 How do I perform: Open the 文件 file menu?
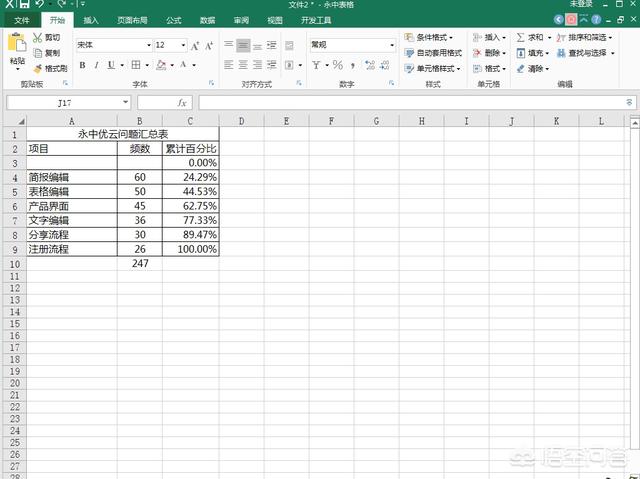pyautogui.click(x=22, y=20)
